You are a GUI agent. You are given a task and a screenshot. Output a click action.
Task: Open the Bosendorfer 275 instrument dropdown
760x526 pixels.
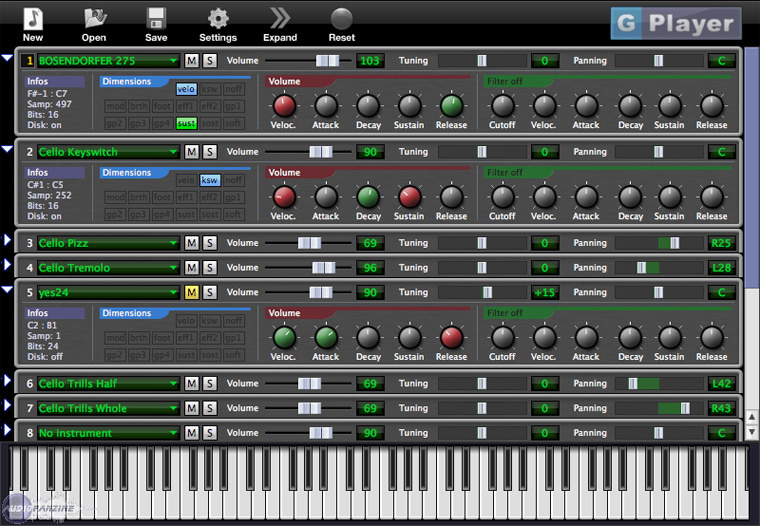pyautogui.click(x=108, y=61)
